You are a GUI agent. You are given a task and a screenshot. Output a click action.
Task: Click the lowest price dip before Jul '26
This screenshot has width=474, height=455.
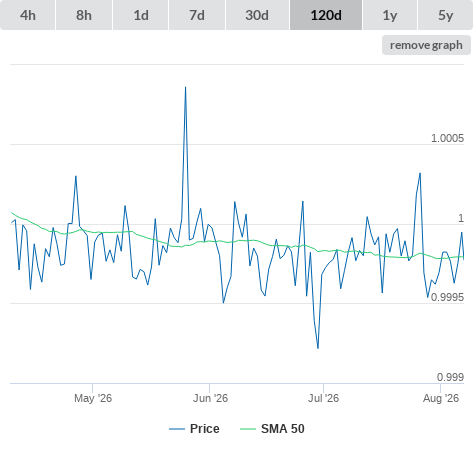point(318,348)
